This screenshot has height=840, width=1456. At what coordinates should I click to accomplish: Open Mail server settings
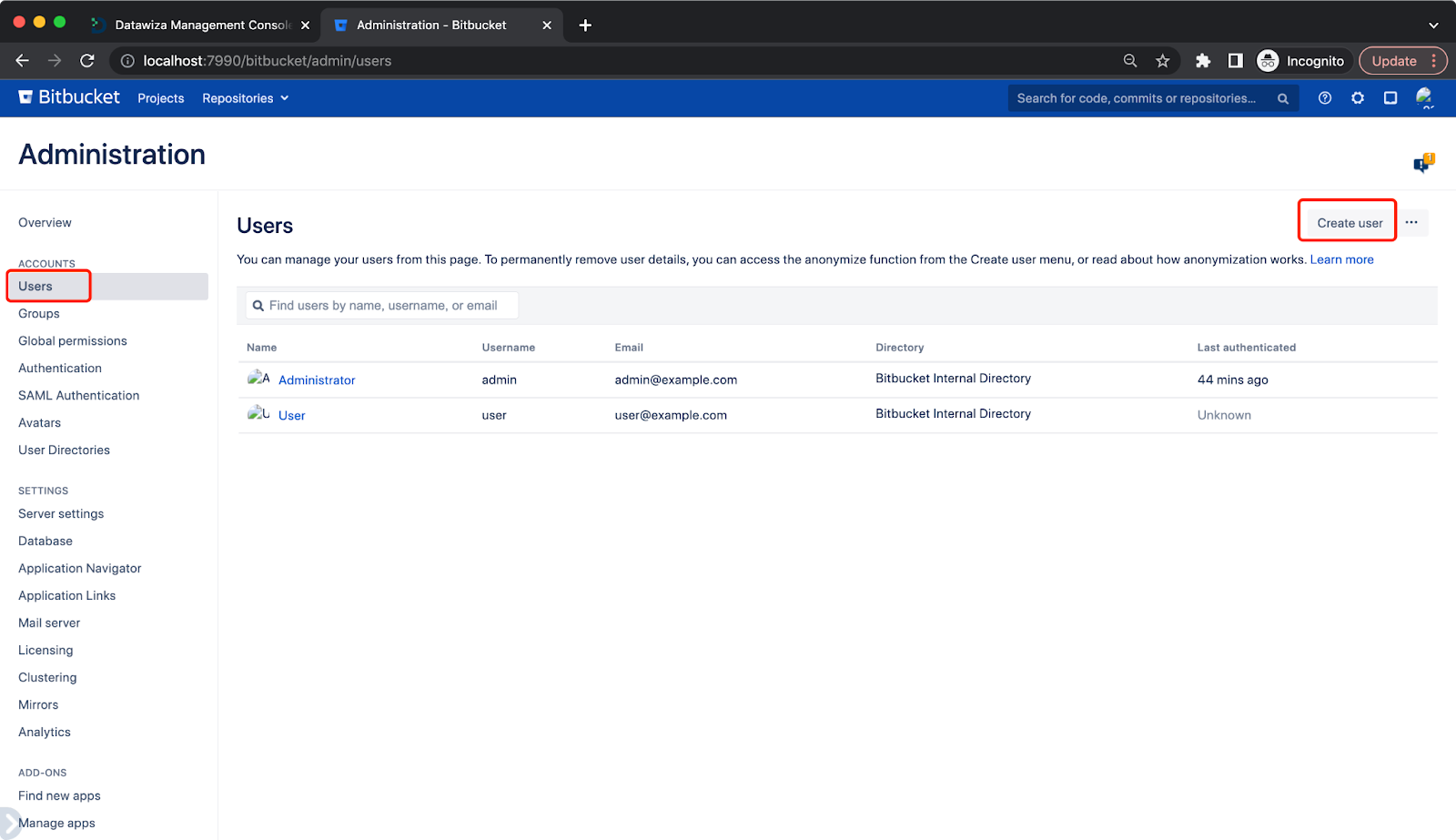click(49, 623)
